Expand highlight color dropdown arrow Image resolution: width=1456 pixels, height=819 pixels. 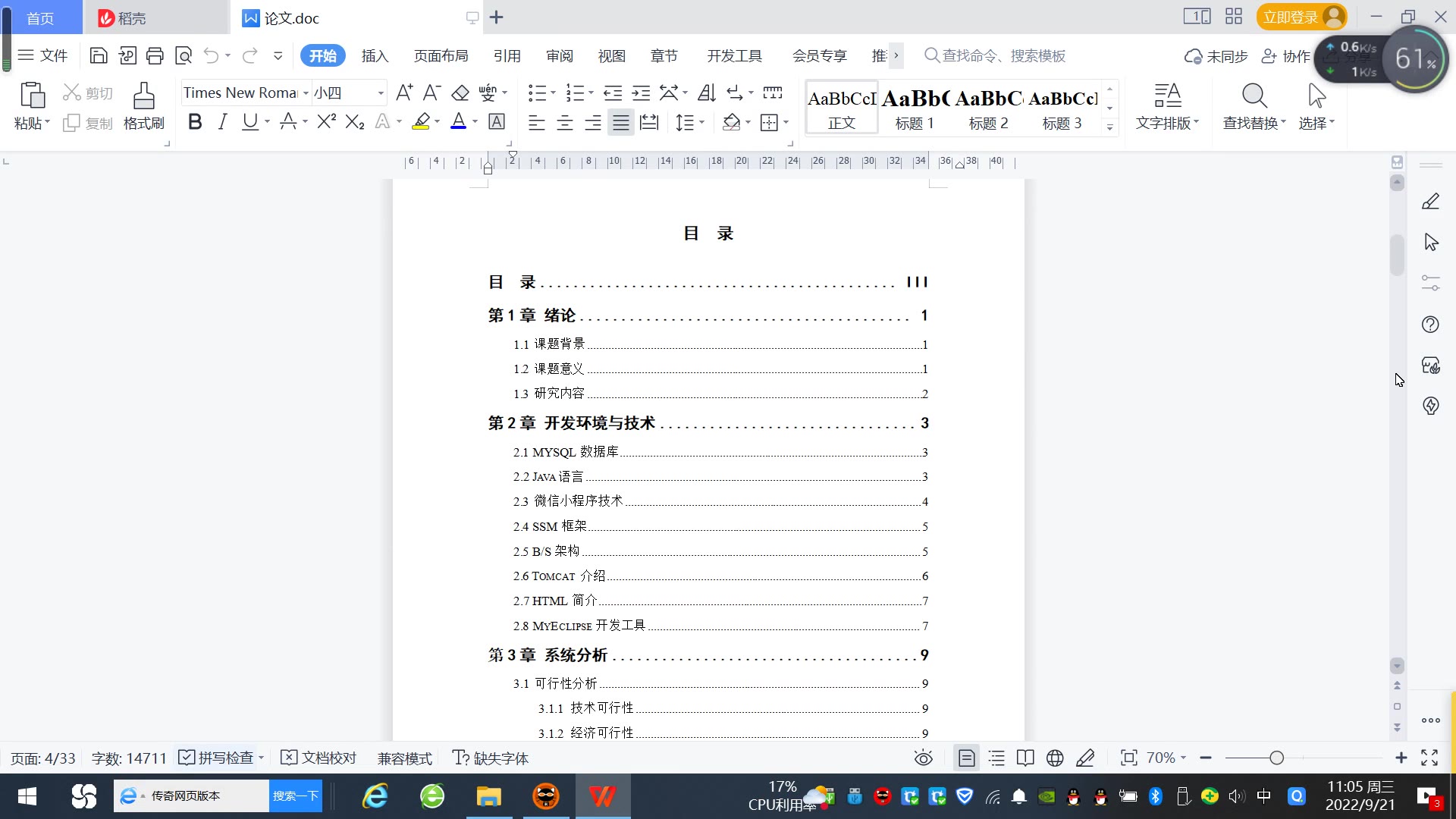438,121
